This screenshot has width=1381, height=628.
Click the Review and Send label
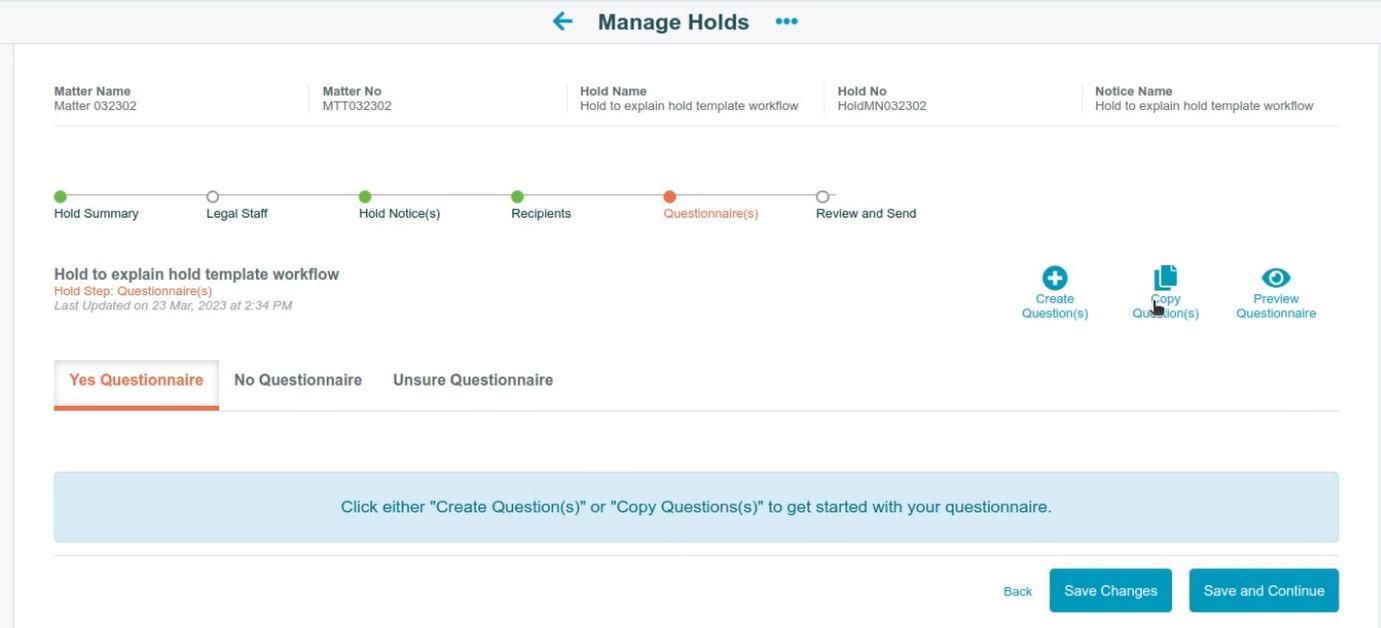[866, 214]
